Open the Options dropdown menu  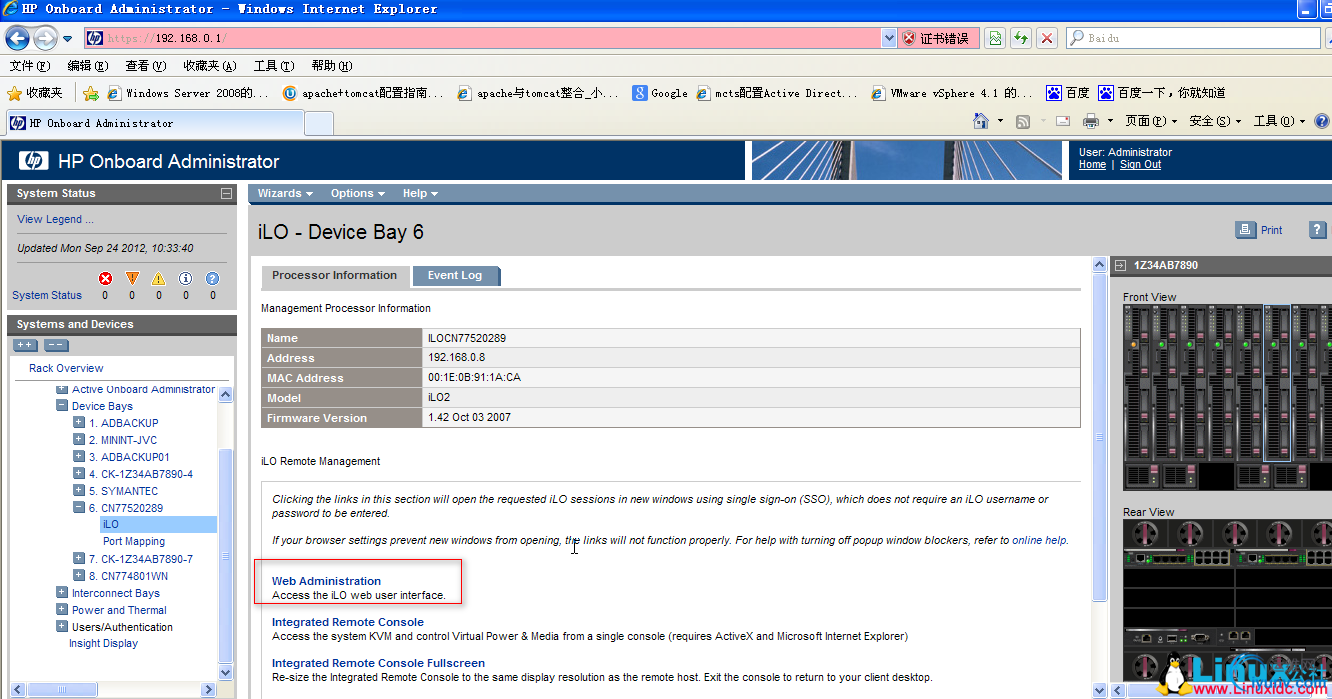[357, 193]
